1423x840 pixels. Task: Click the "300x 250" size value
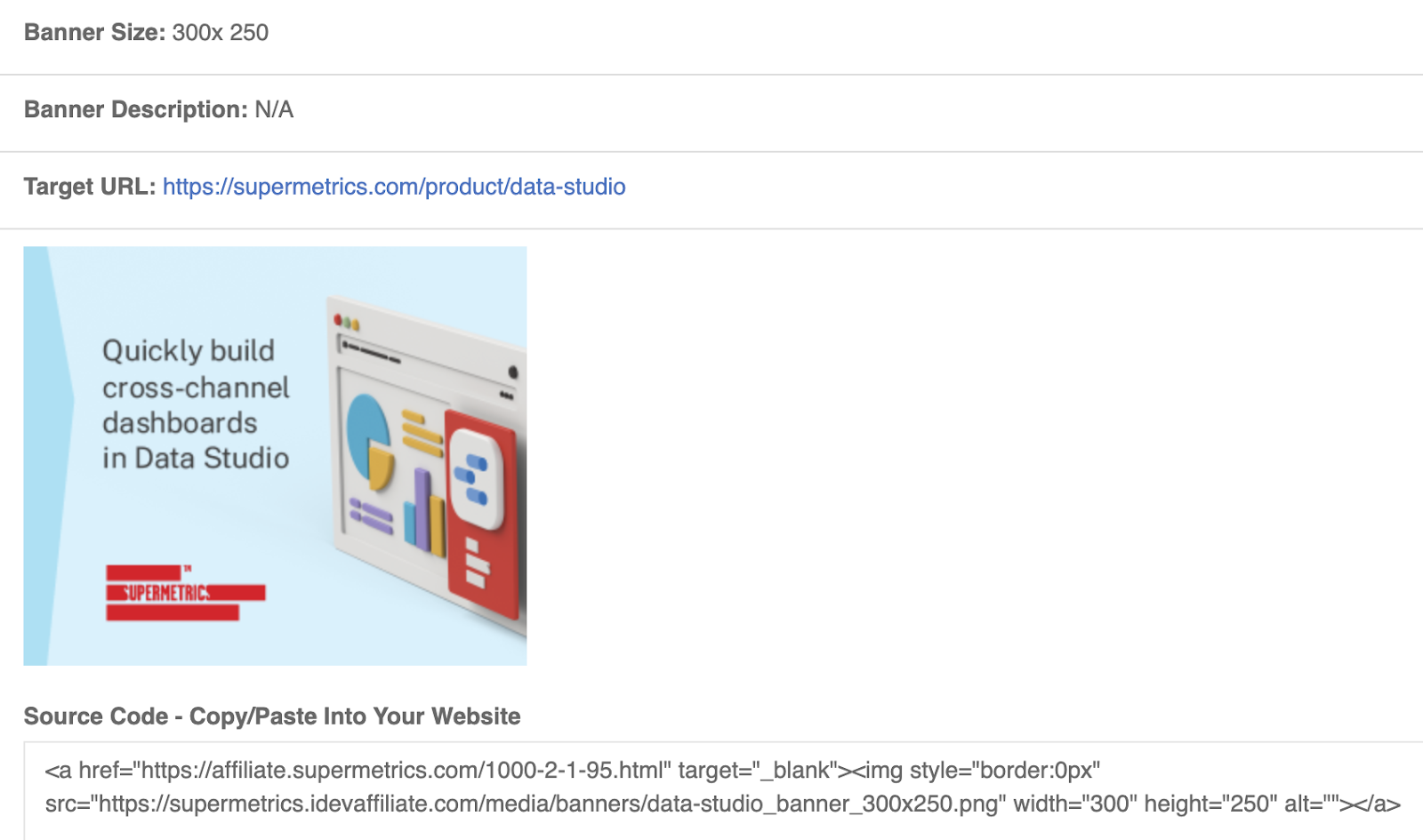tap(221, 33)
